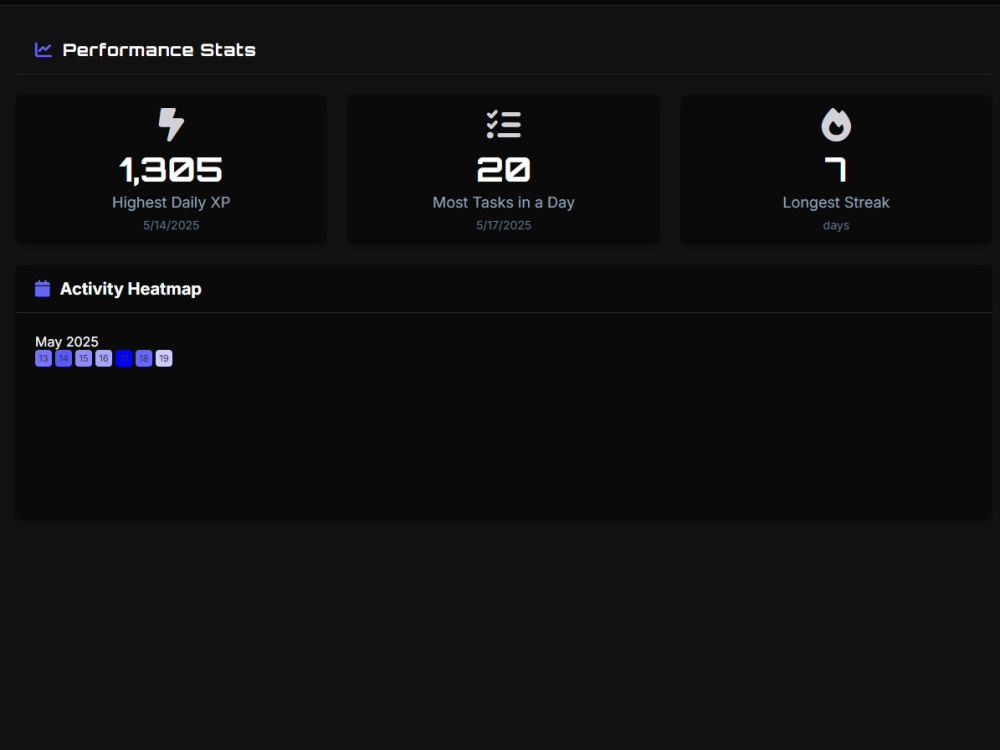This screenshot has height=750, width=1000.
Task: Click the task checklist icon
Action: (x=503, y=124)
